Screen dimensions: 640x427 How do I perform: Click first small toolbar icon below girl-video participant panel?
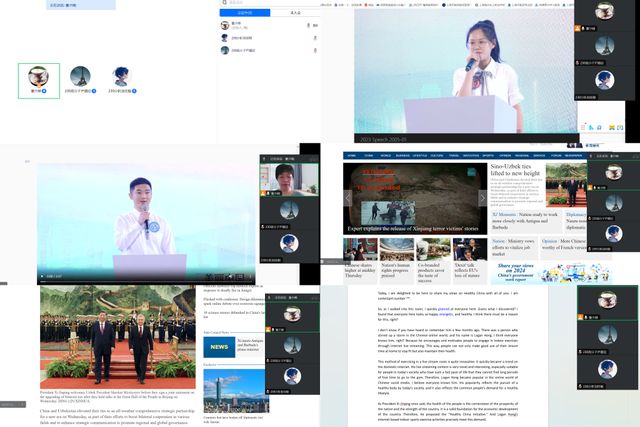click(x=583, y=128)
